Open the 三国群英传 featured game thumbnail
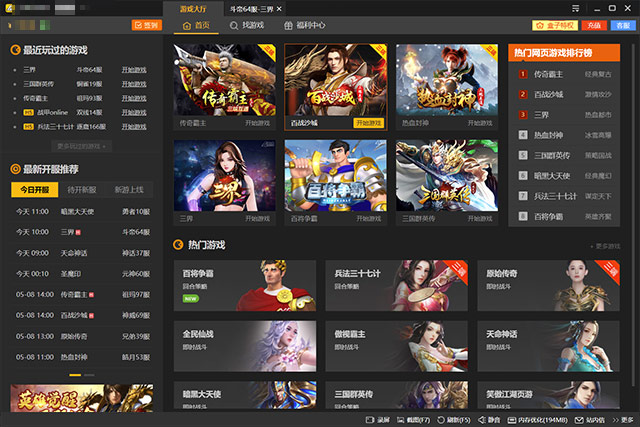 (447, 176)
